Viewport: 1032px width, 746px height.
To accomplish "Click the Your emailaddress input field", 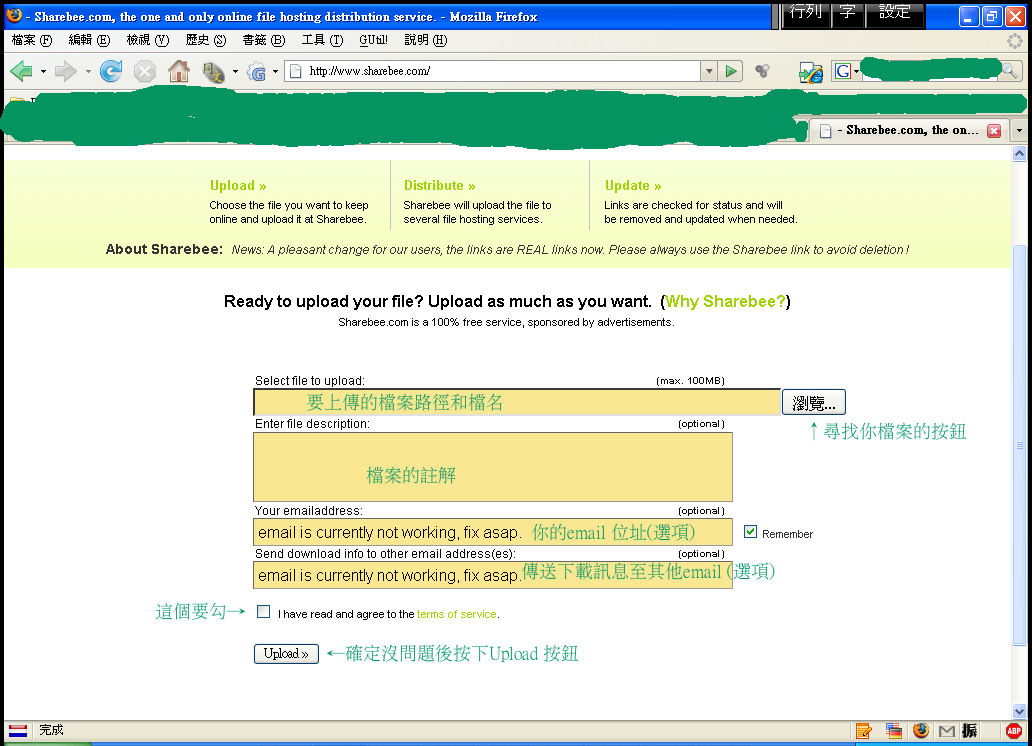I will coord(493,532).
